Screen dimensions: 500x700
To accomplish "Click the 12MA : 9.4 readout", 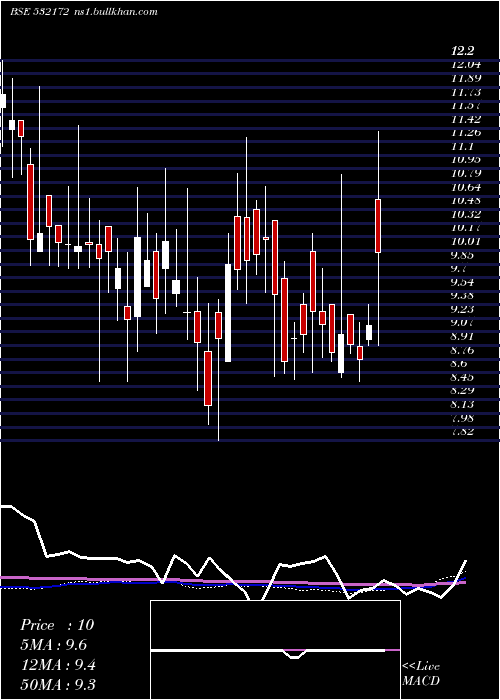I will [57, 665].
